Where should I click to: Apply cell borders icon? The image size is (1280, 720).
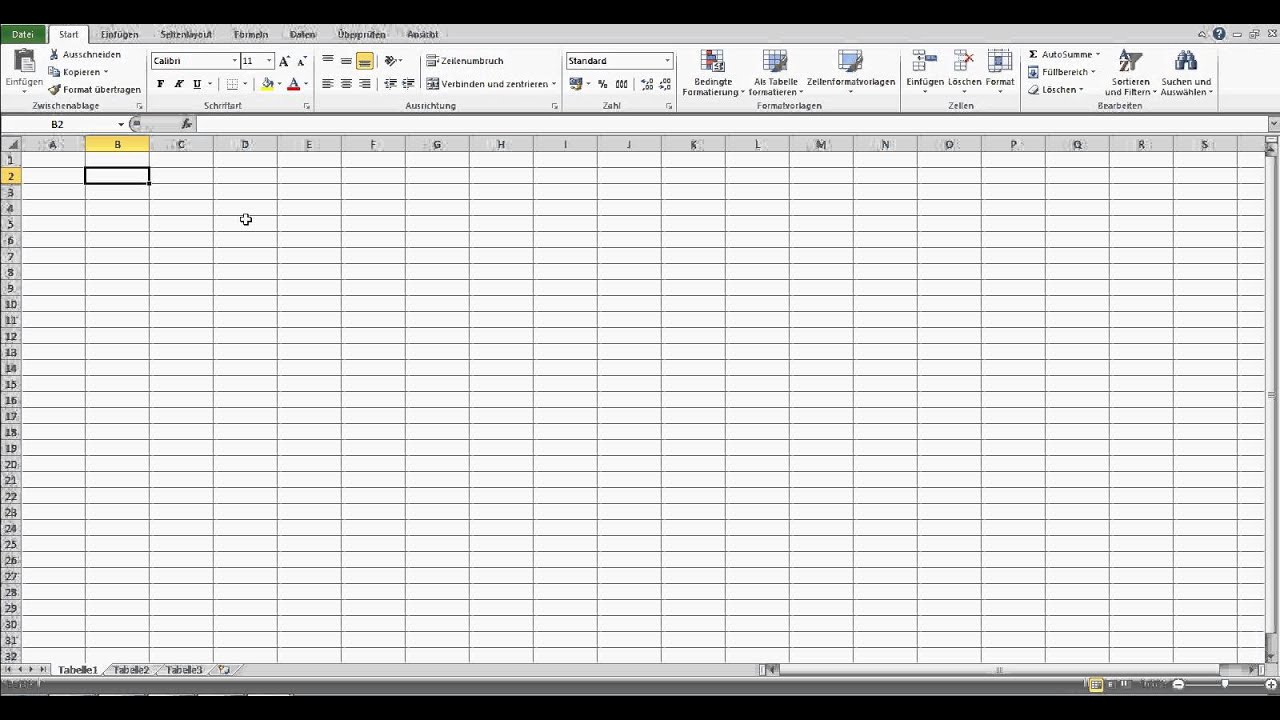click(x=232, y=84)
